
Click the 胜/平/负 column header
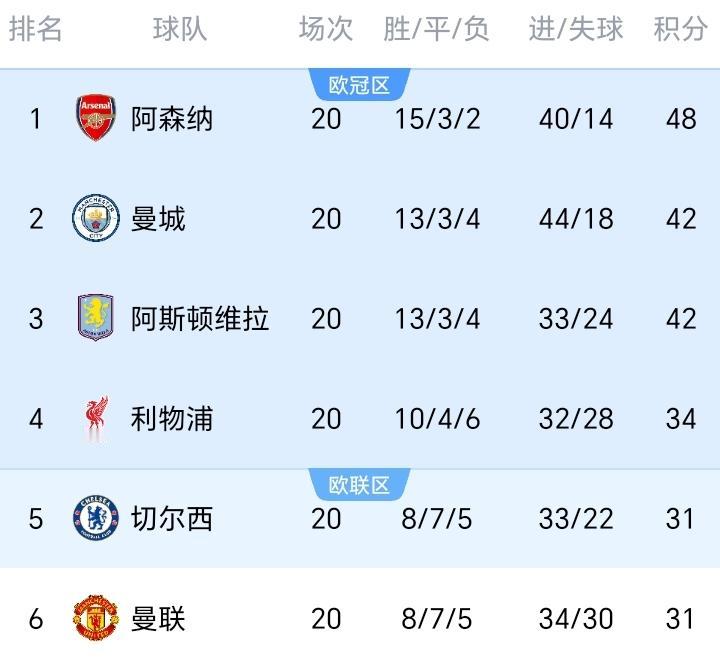coord(437,30)
